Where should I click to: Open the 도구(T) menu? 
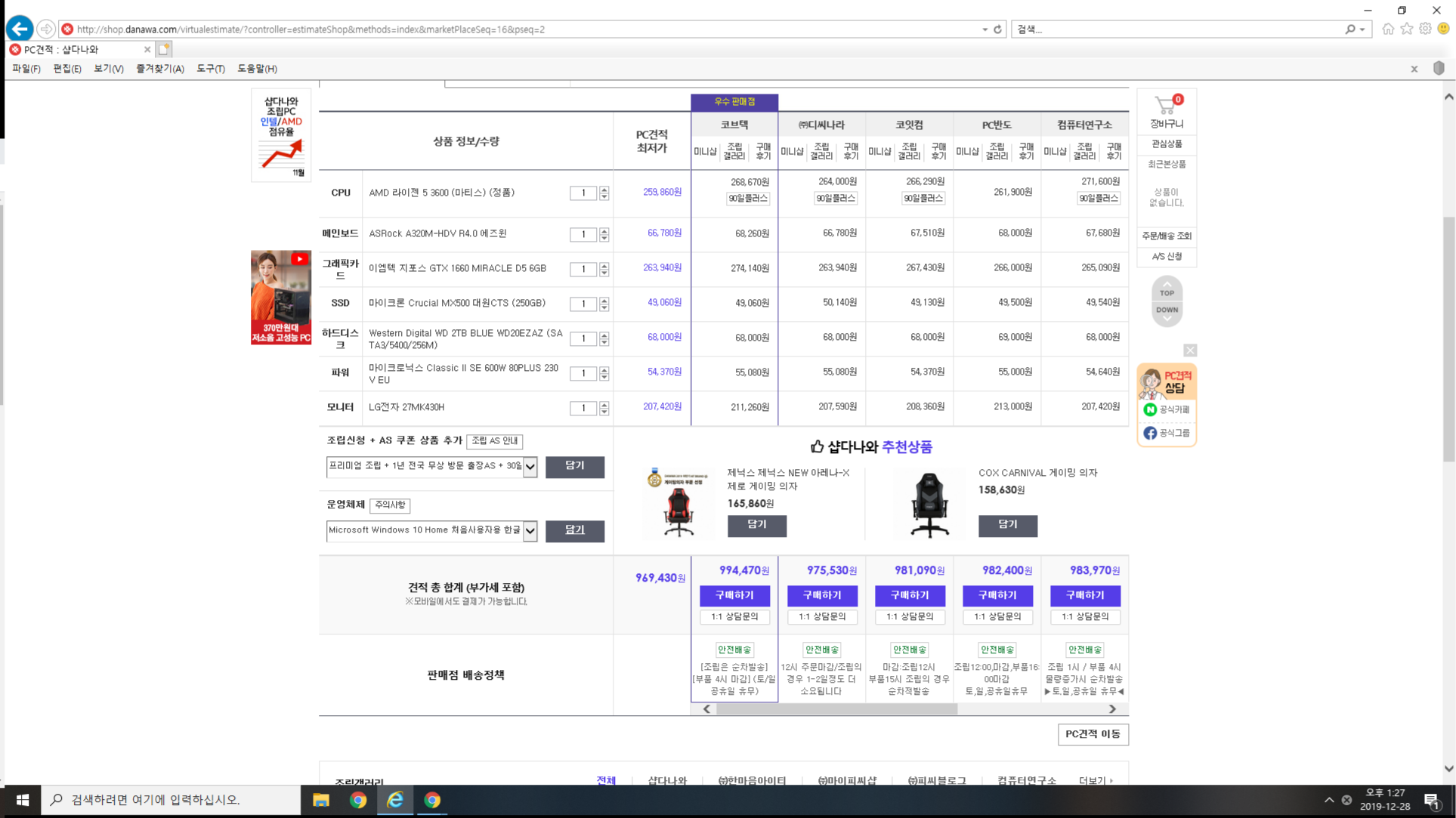pyautogui.click(x=210, y=69)
